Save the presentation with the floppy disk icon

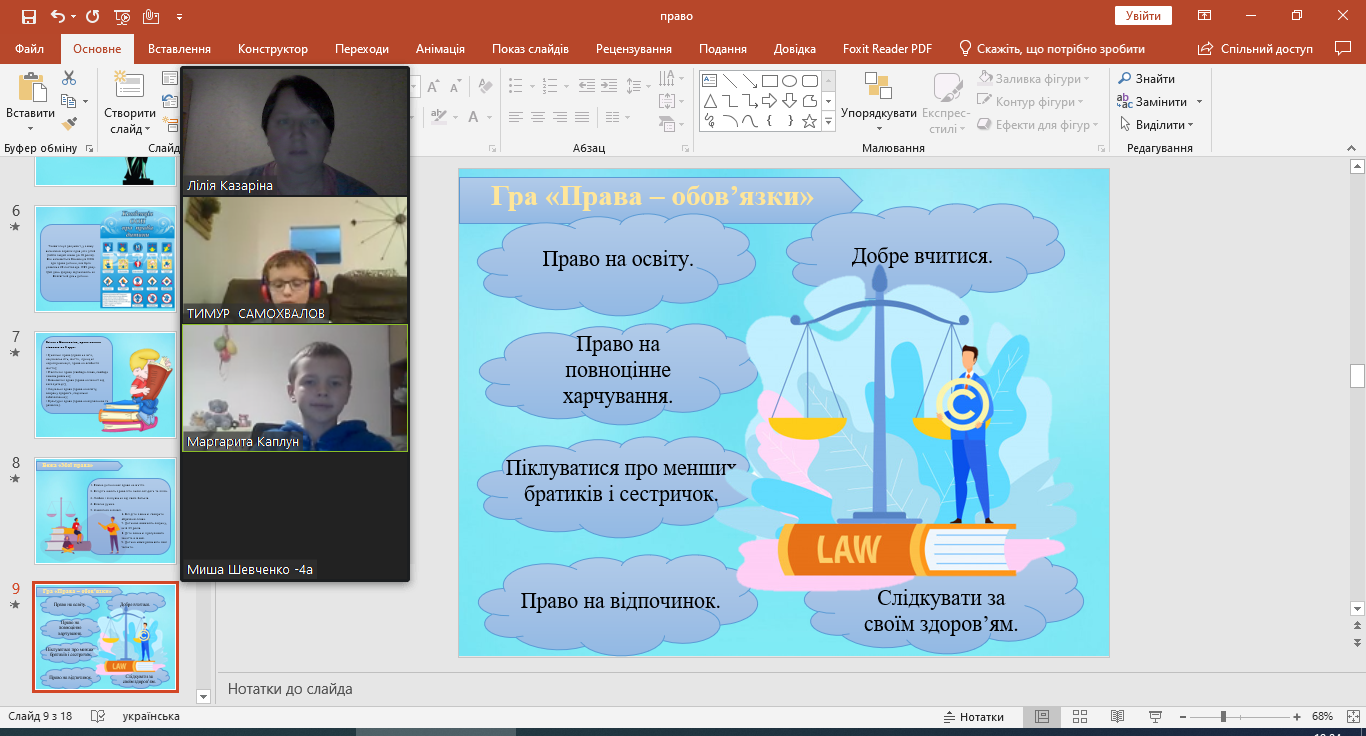click(28, 16)
